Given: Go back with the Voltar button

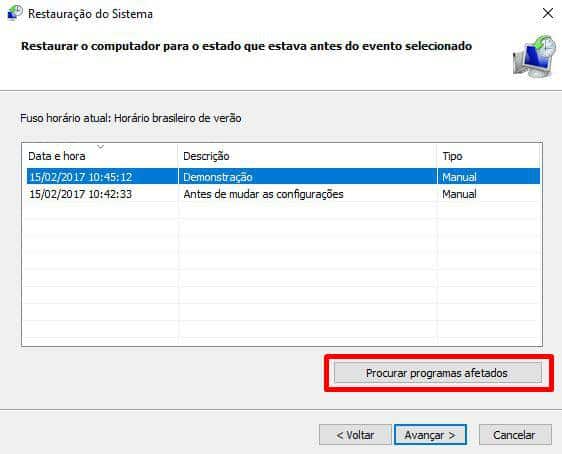Looking at the screenshot, I should [x=355, y=435].
